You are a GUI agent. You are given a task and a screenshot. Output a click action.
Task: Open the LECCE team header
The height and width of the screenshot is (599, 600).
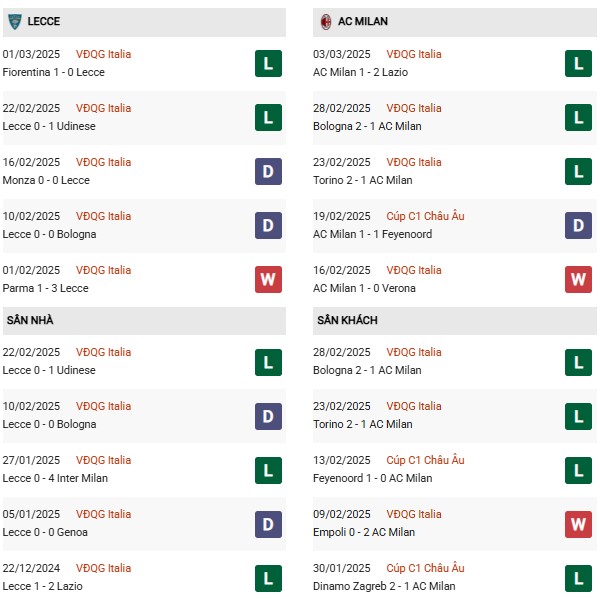(x=144, y=22)
